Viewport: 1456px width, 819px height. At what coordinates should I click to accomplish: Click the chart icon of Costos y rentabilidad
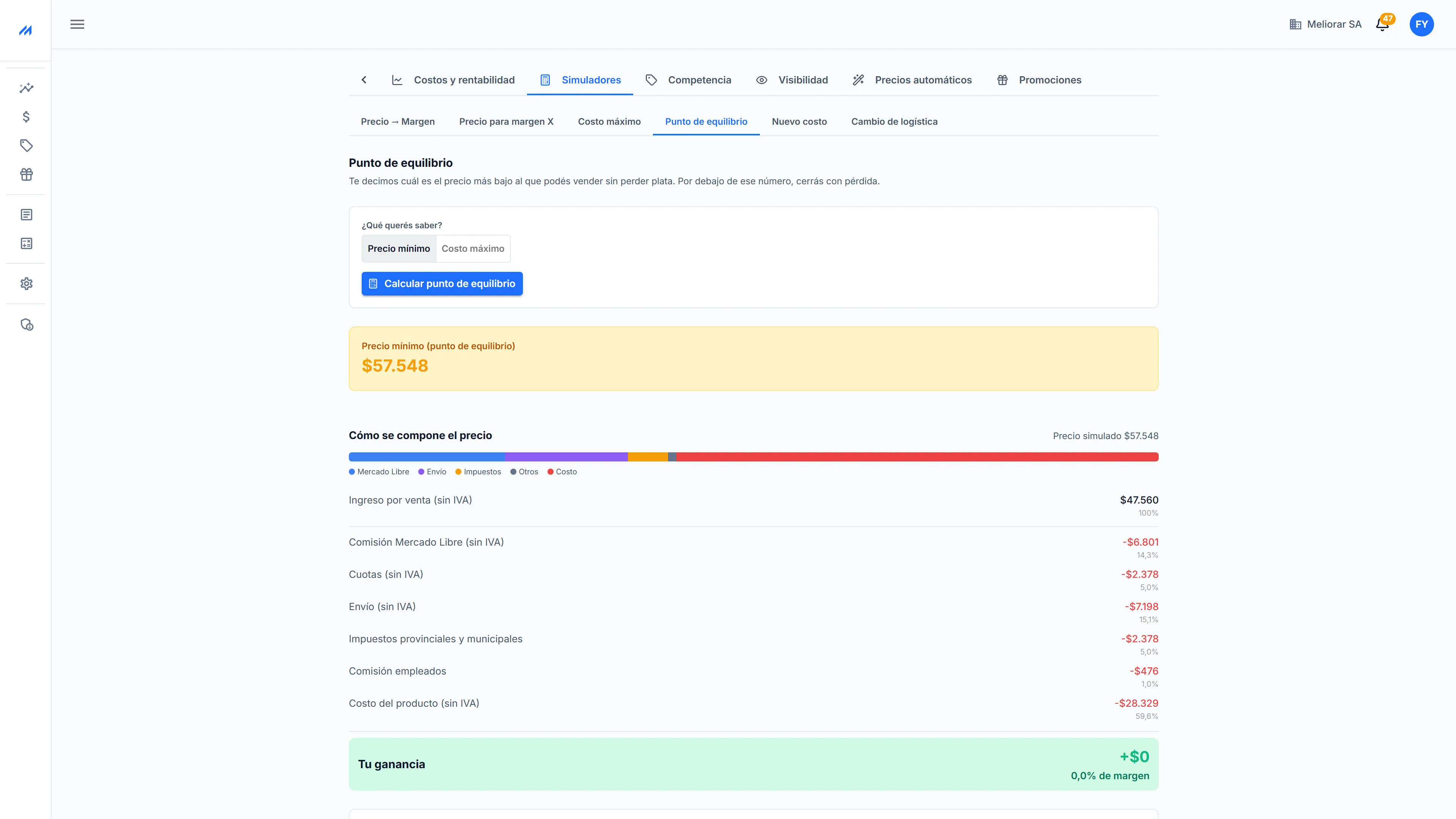click(397, 80)
